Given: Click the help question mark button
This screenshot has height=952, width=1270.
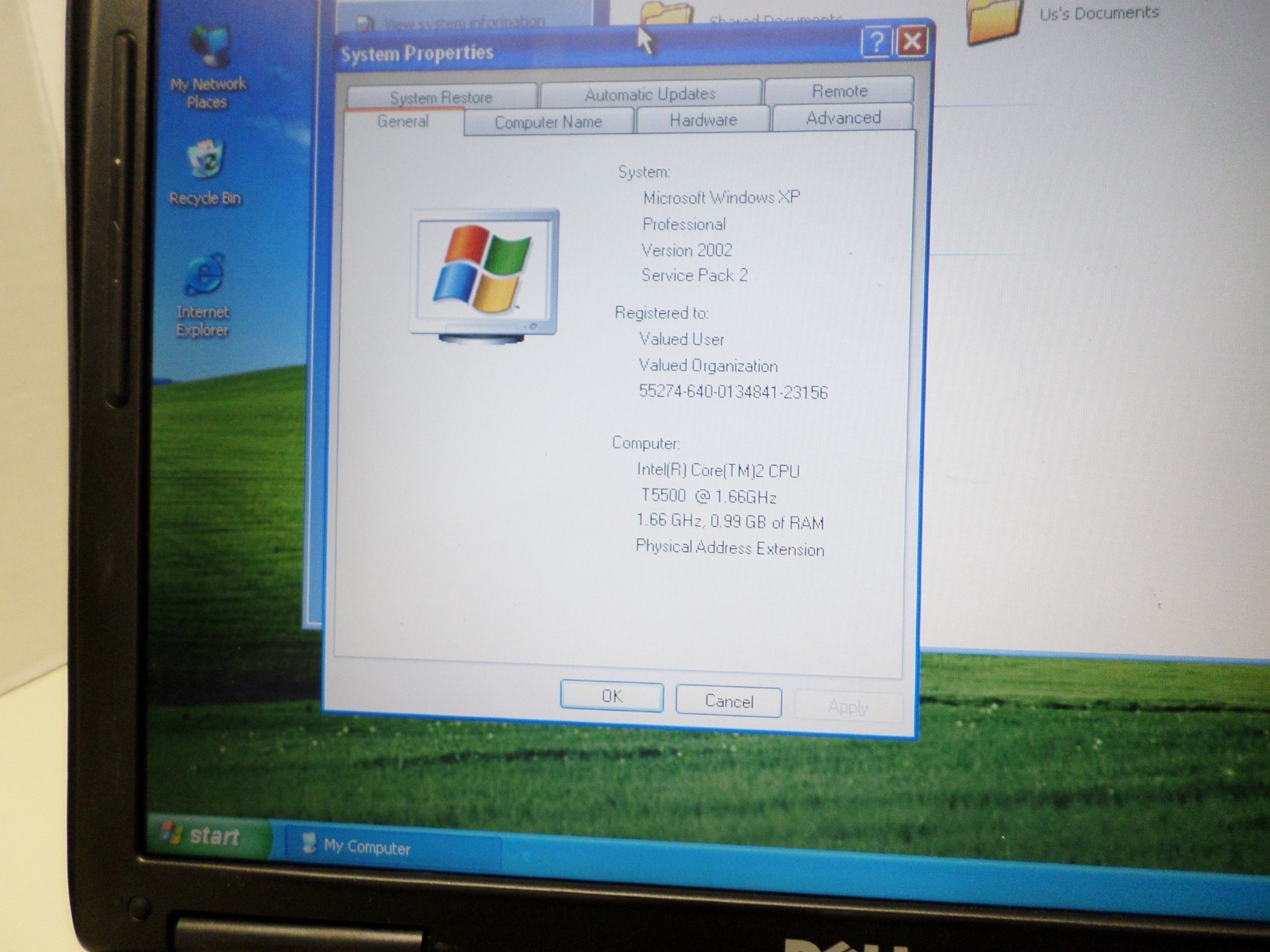Looking at the screenshot, I should [876, 41].
